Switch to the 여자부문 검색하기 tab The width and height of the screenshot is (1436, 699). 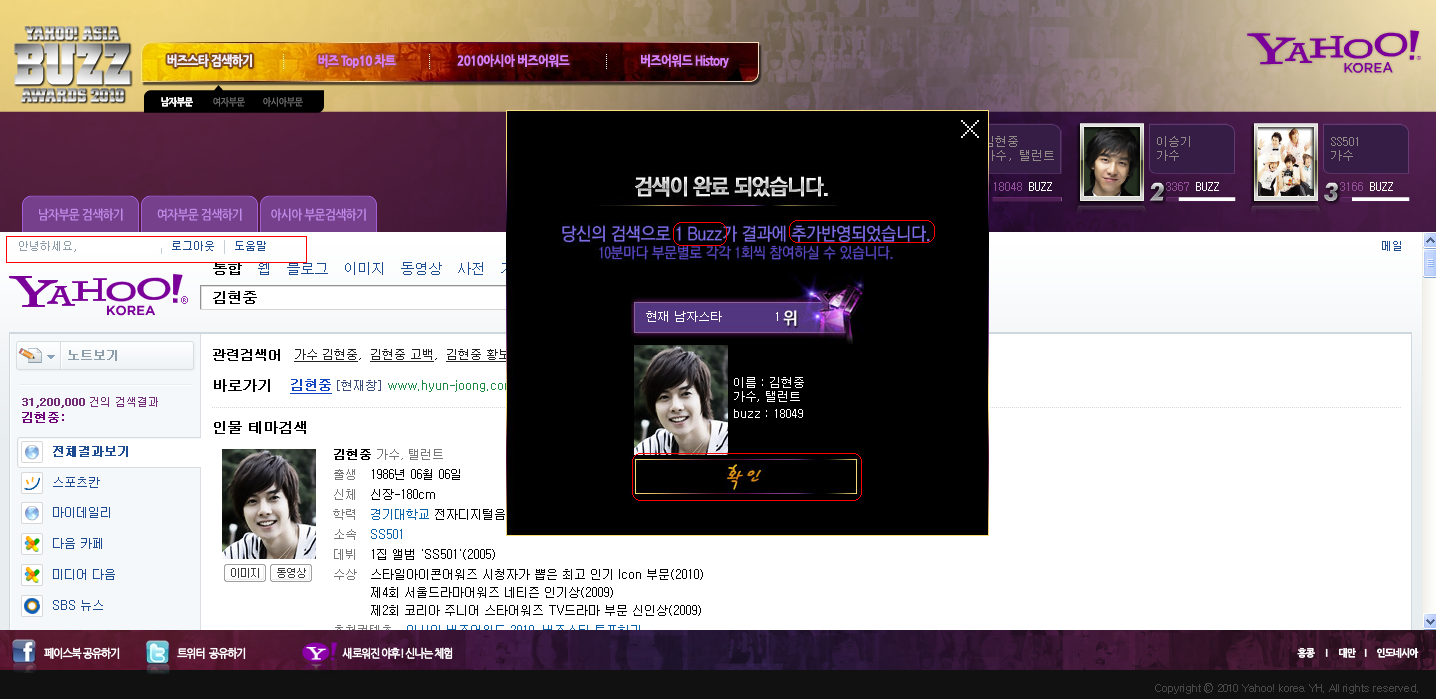click(199, 214)
